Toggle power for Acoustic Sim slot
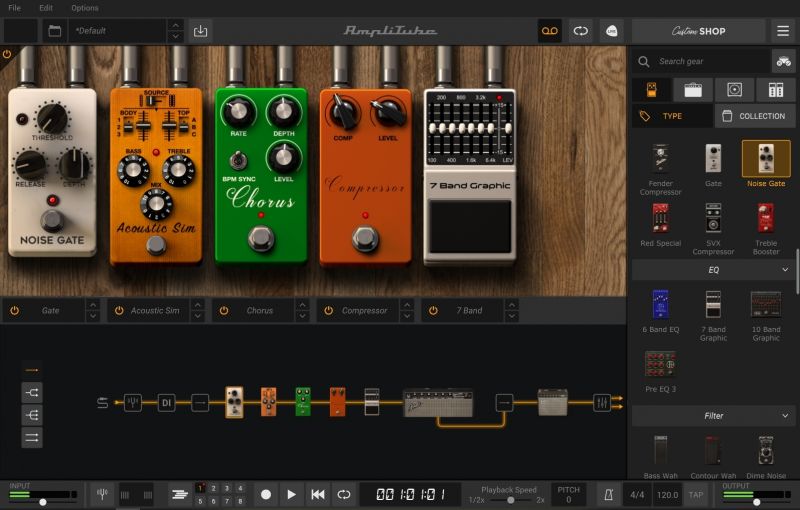The image size is (800, 510). click(x=119, y=311)
